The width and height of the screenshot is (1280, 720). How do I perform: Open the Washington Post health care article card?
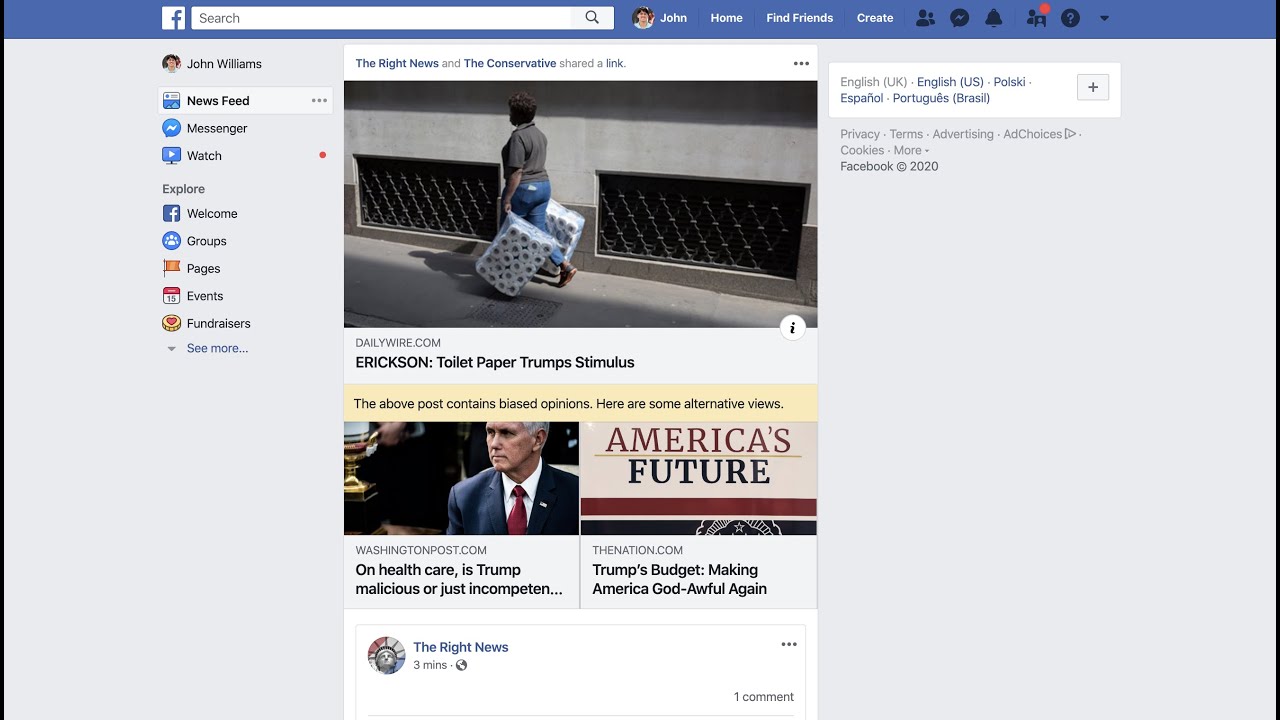click(461, 515)
